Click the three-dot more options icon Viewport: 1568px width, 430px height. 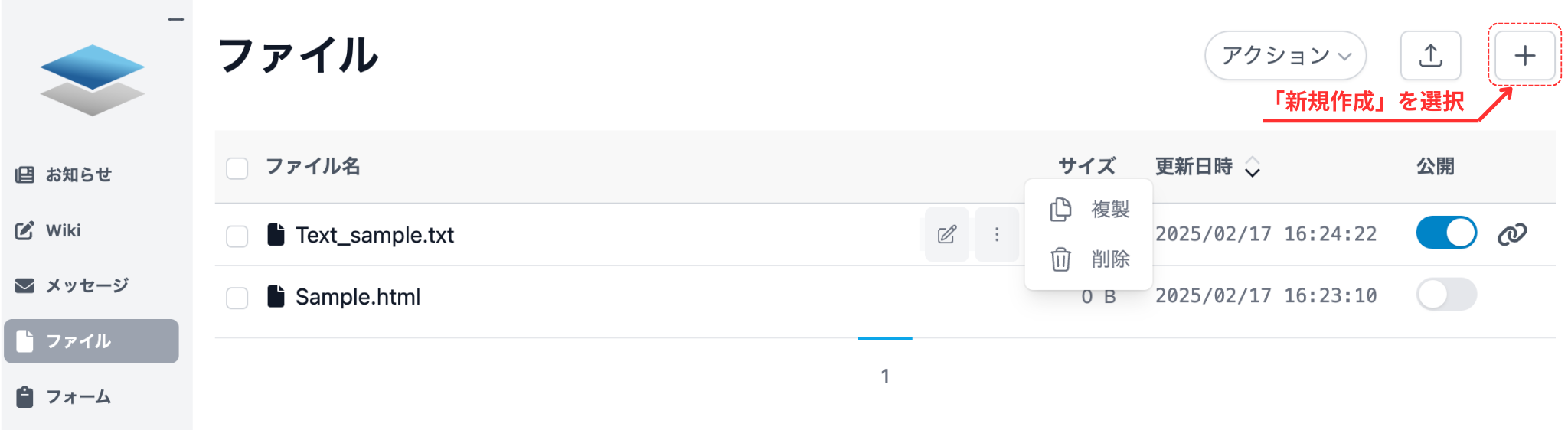997,234
